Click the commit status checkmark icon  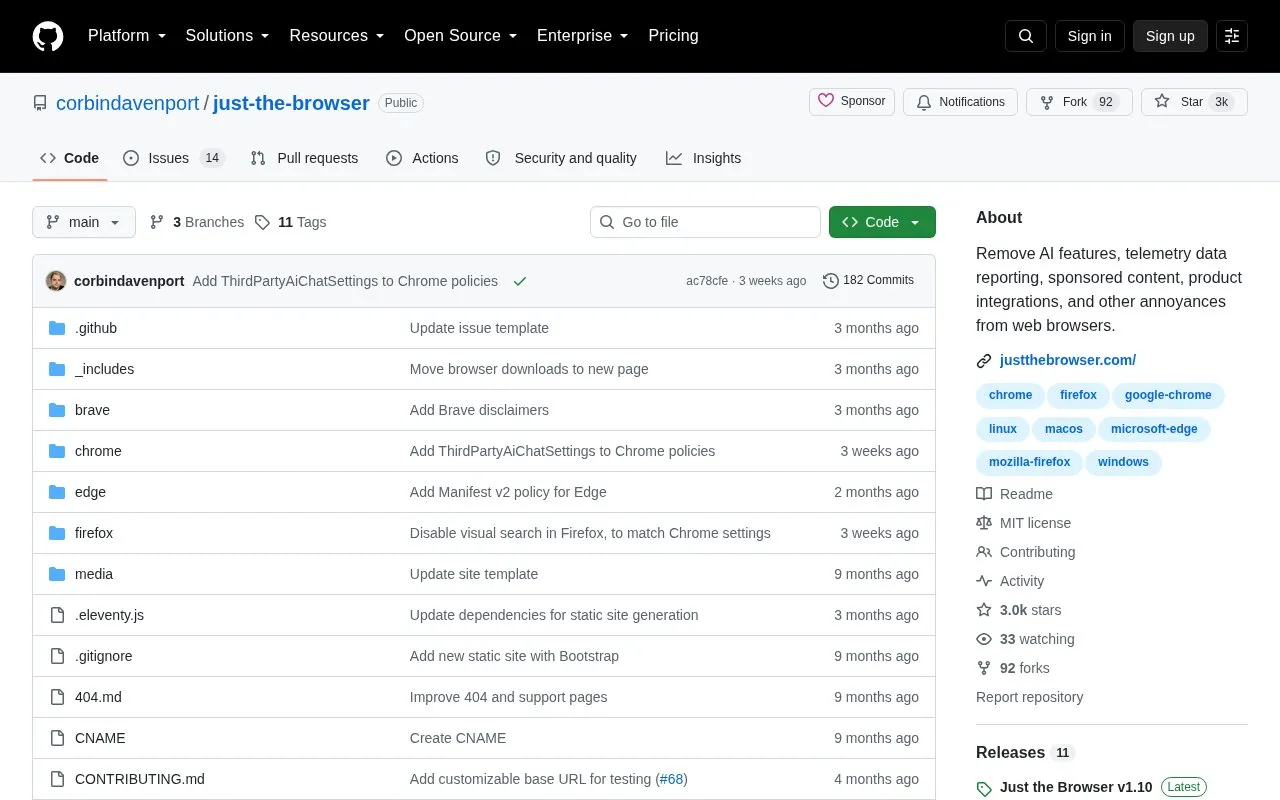[x=520, y=281]
